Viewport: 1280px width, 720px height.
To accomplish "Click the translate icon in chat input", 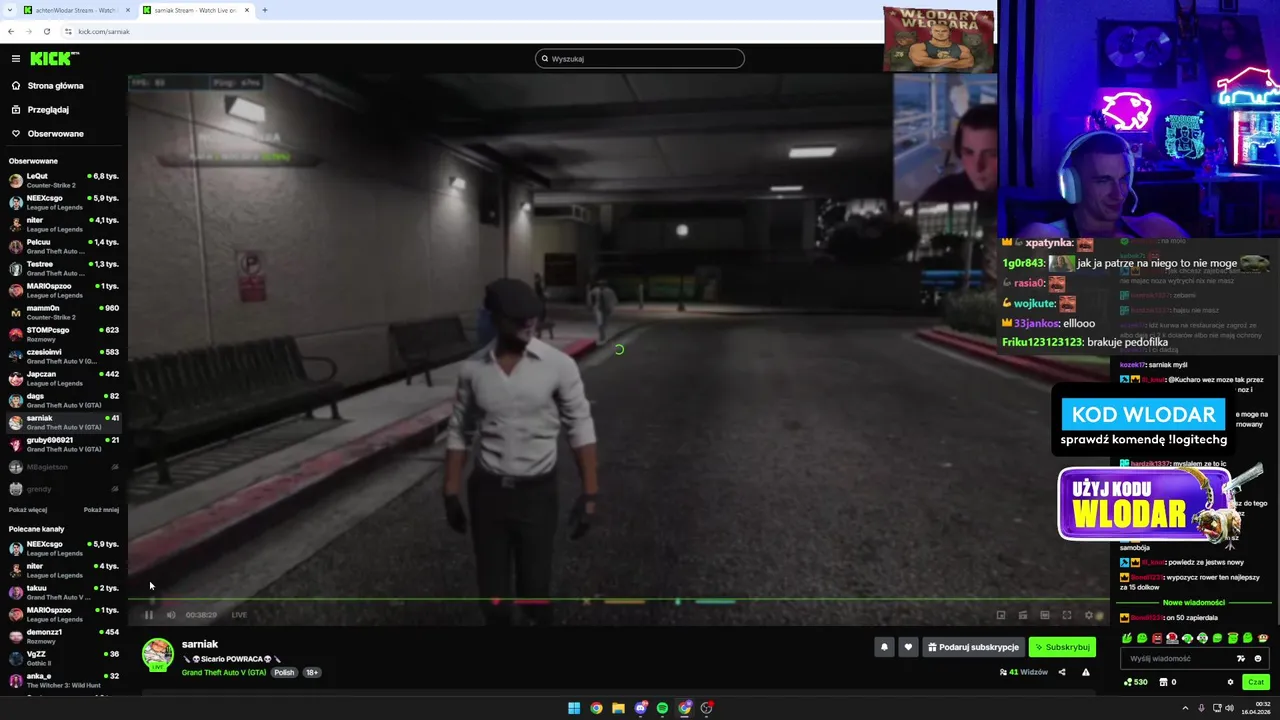I will (x=1241, y=659).
